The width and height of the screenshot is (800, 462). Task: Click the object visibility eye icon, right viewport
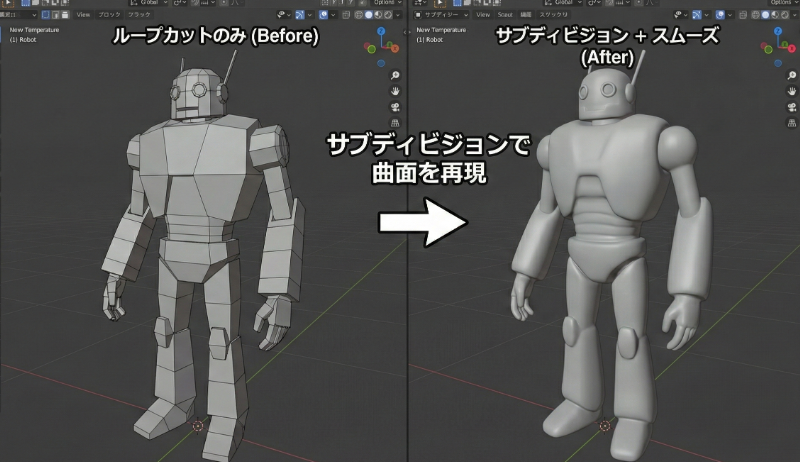678,15
